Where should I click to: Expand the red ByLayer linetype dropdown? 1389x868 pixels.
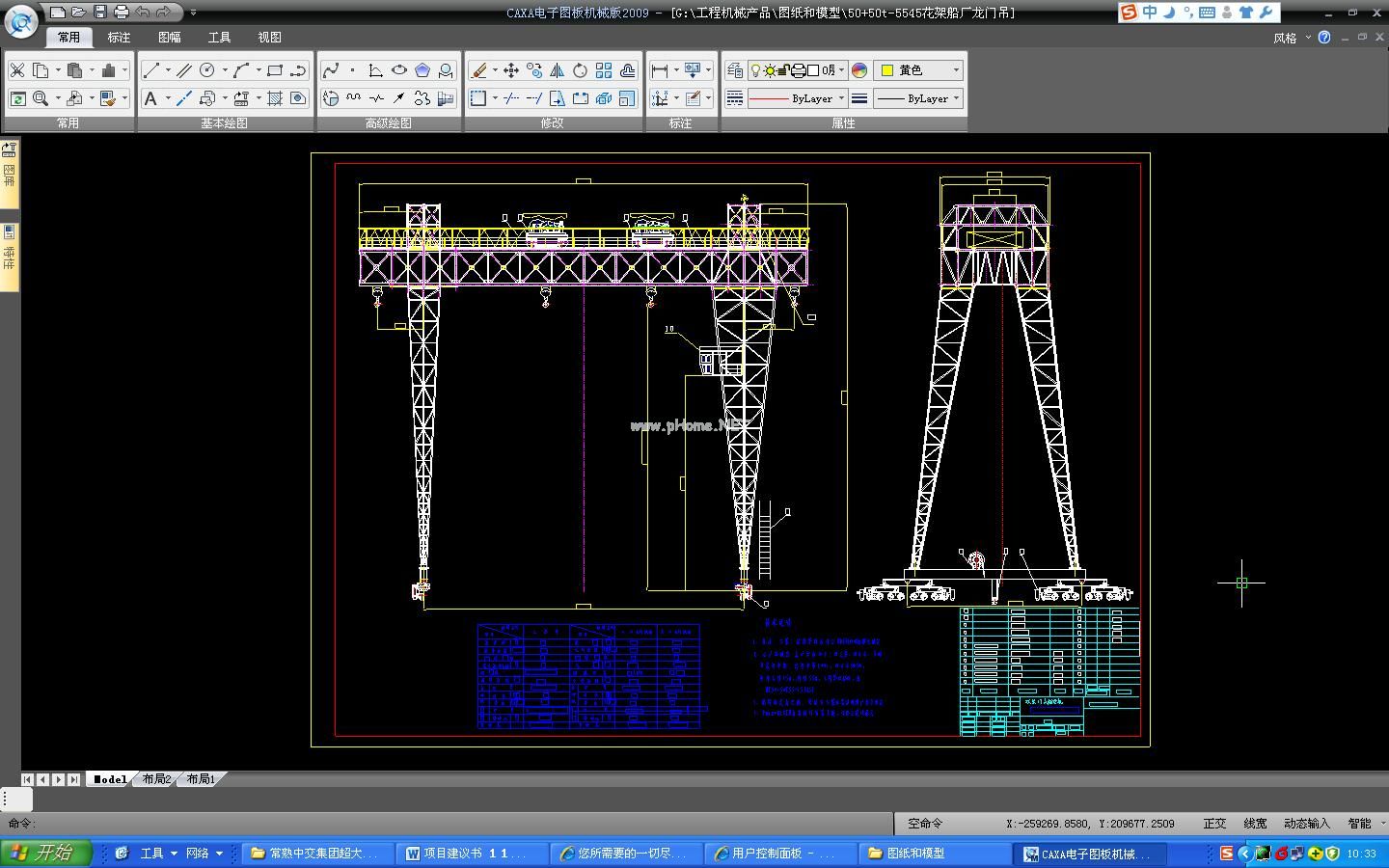point(841,98)
